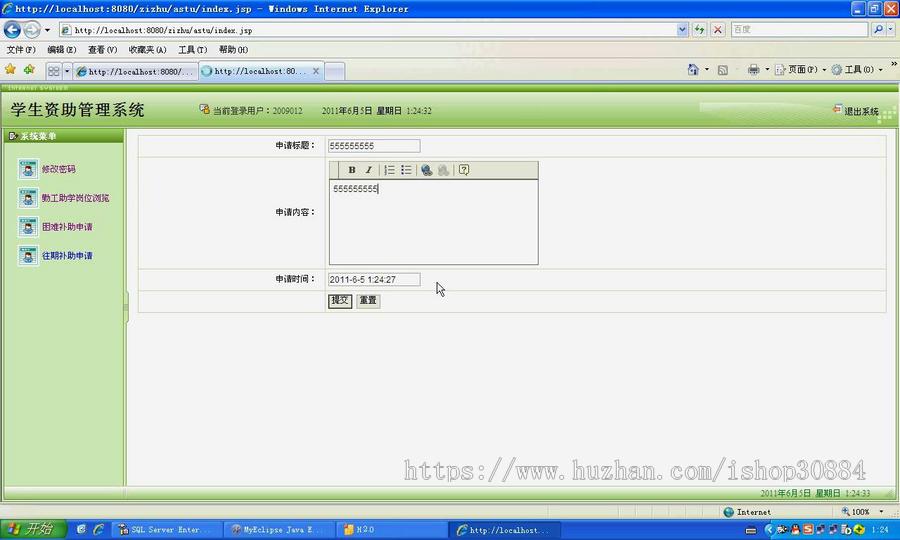
Task: Switch to SQL Server Enterprise taskbar item
Action: point(164,530)
